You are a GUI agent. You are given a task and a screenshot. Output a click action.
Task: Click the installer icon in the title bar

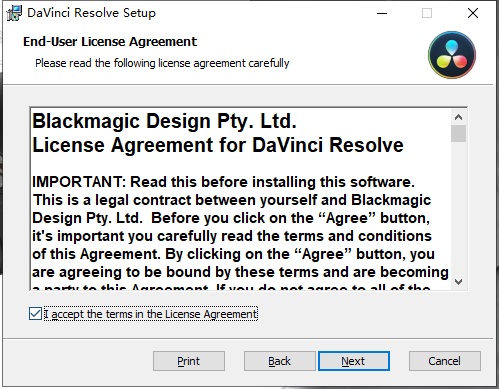pyautogui.click(x=14, y=13)
